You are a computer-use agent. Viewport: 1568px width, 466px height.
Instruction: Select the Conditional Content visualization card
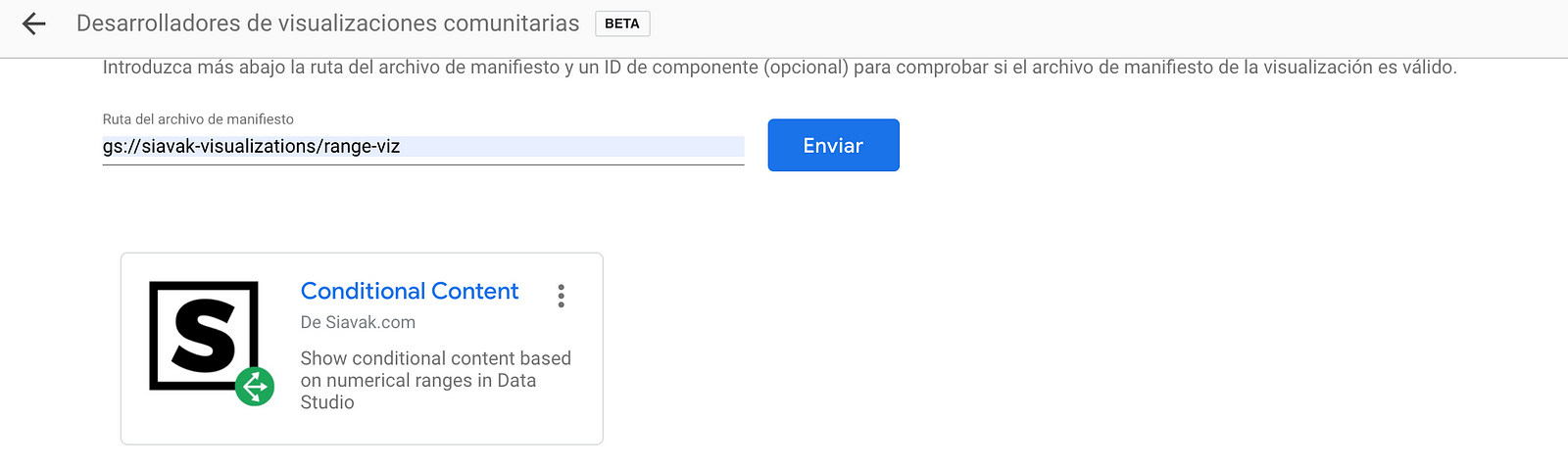(x=362, y=349)
